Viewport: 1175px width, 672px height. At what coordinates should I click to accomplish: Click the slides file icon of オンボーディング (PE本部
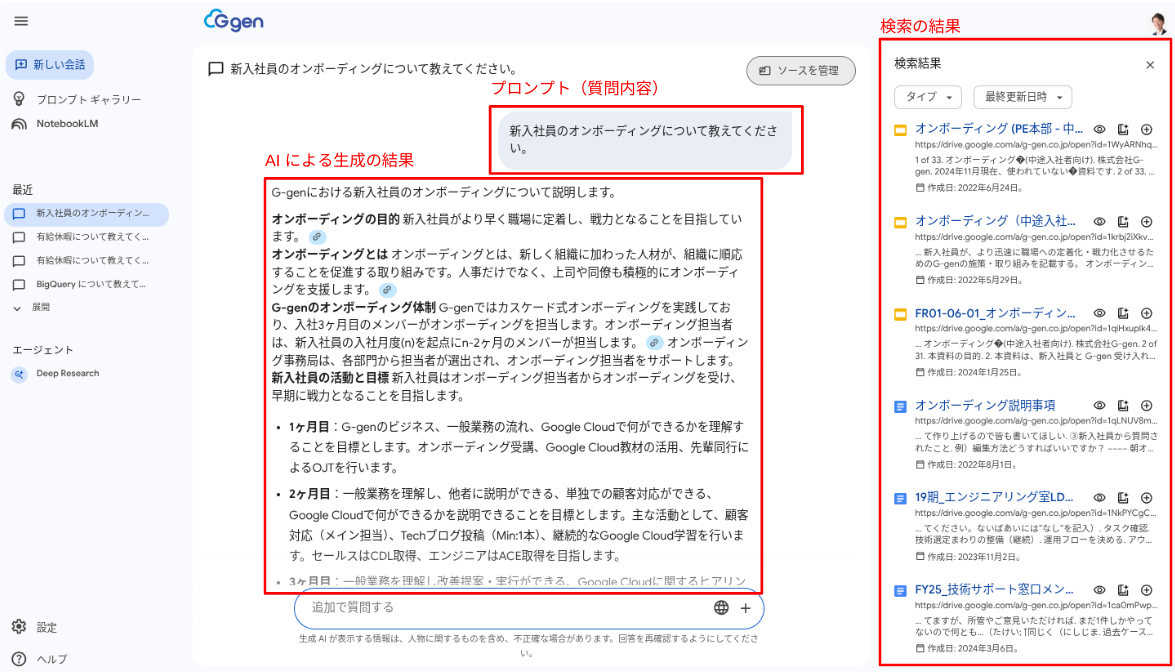coord(900,130)
